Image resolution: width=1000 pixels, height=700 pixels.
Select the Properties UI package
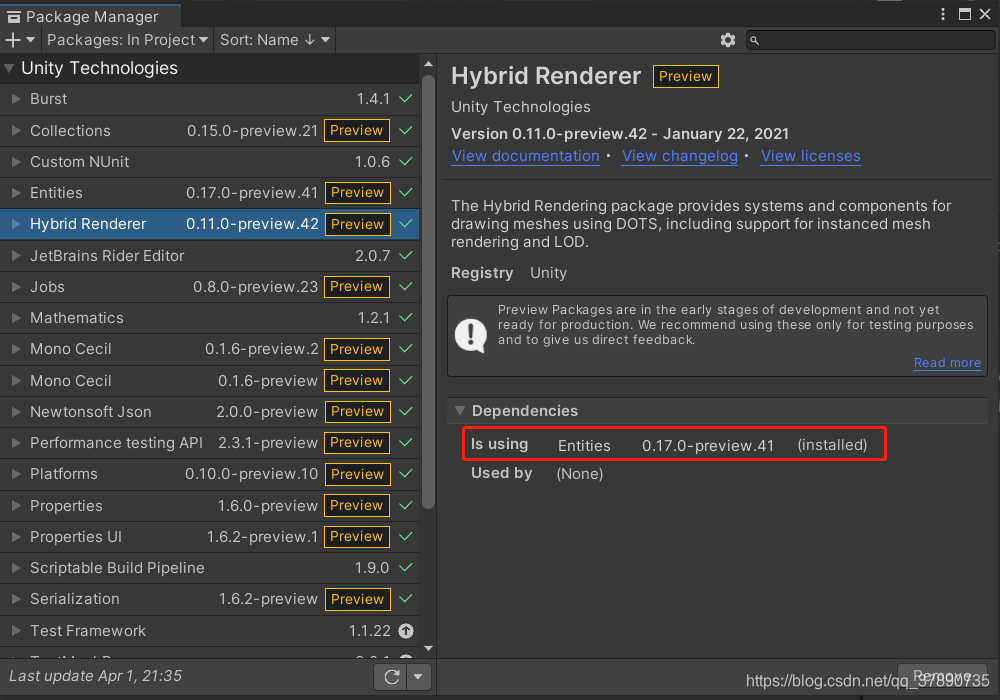point(209,537)
